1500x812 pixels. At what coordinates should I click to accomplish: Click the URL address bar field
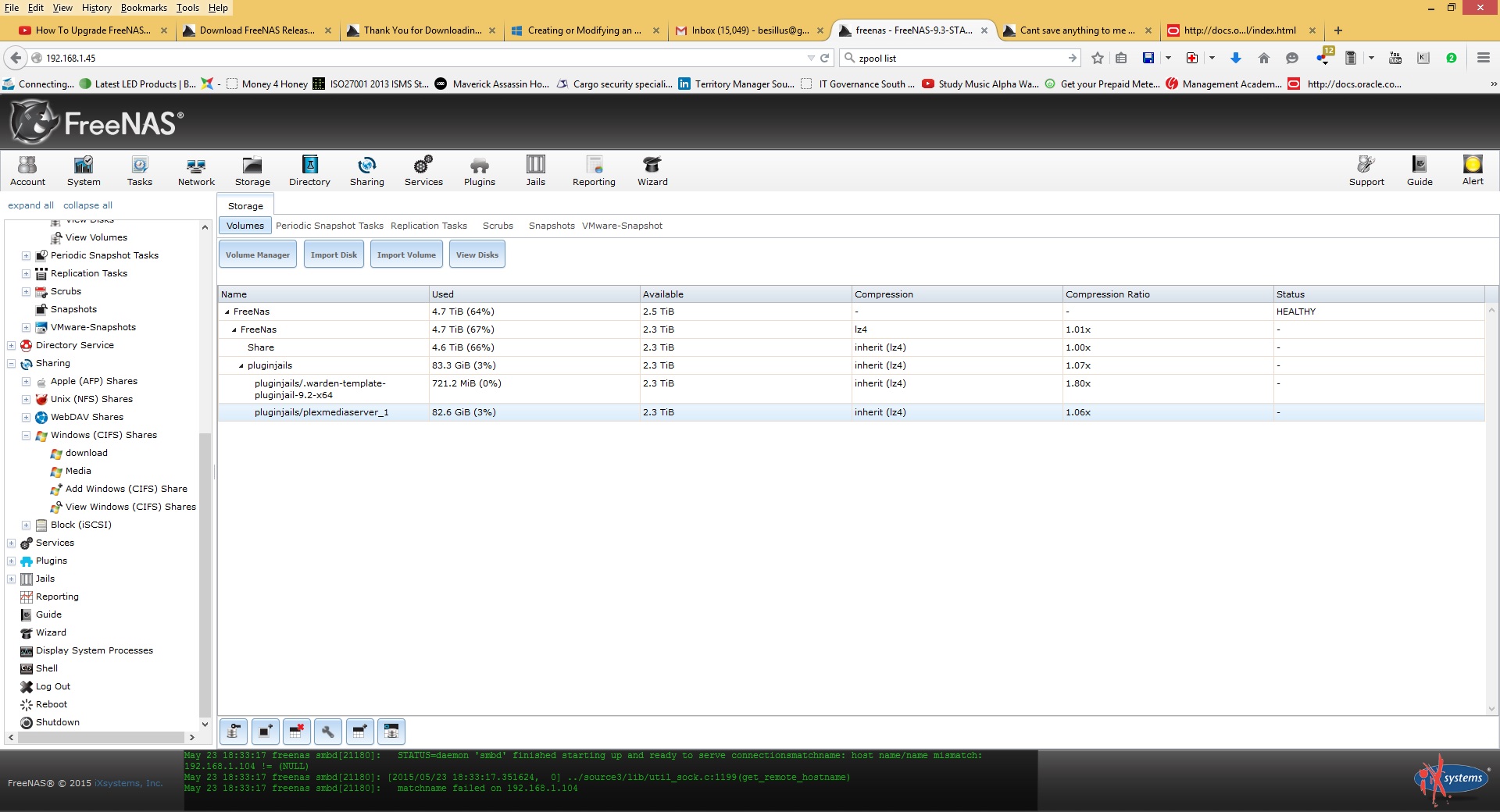tap(422, 58)
